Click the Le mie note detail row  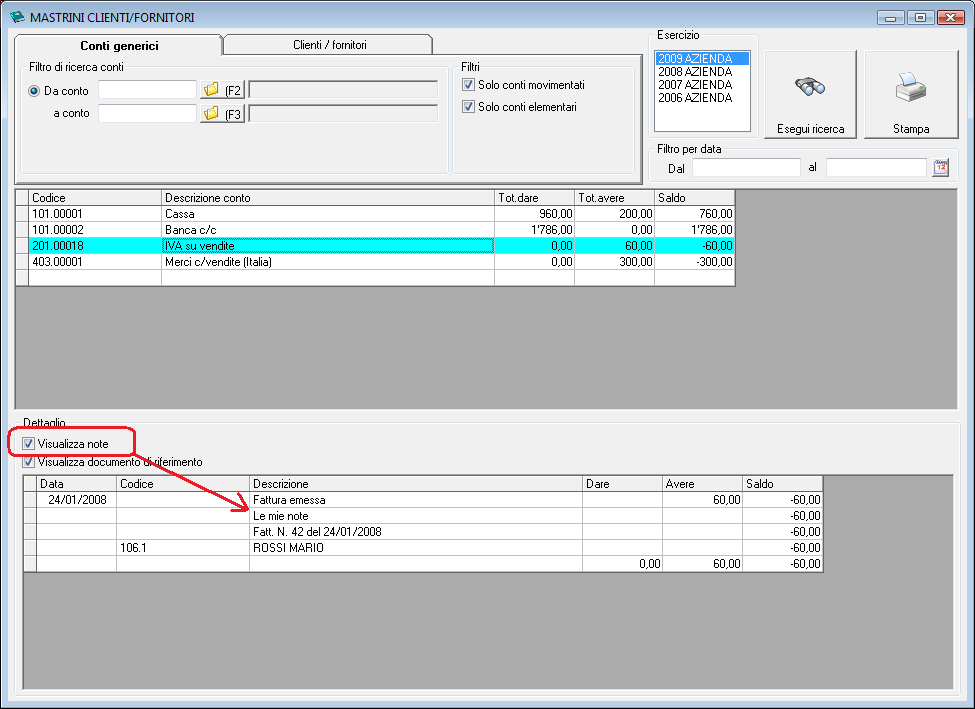[x=423, y=516]
